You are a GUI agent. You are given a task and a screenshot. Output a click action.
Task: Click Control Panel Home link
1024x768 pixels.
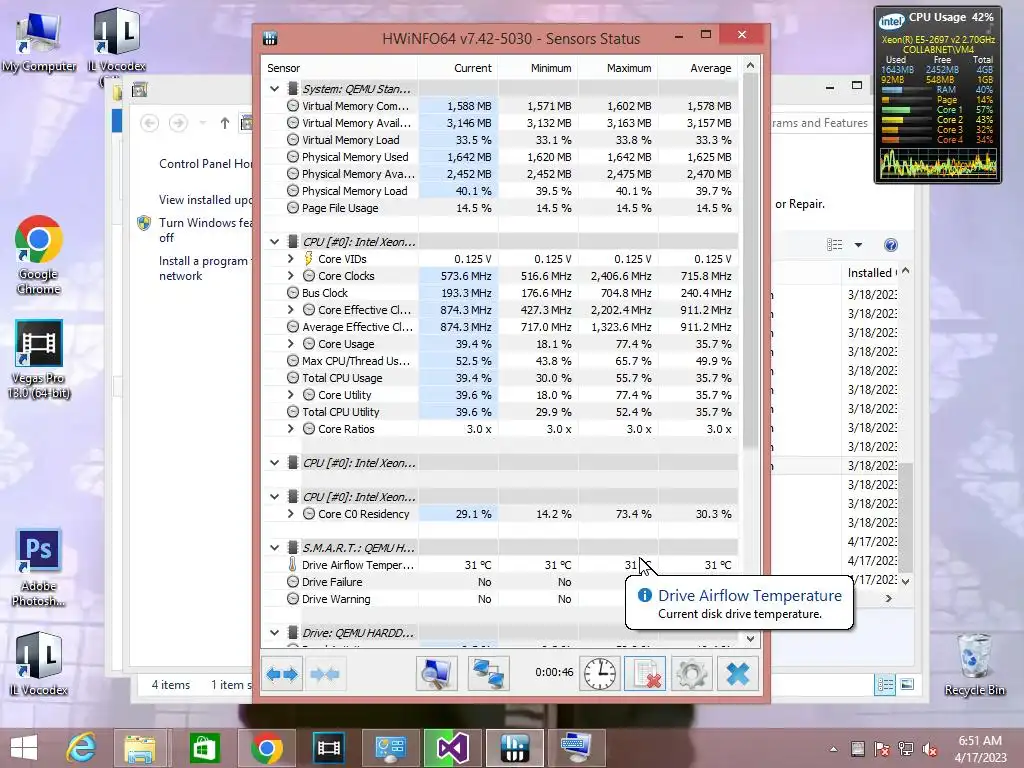click(206, 164)
